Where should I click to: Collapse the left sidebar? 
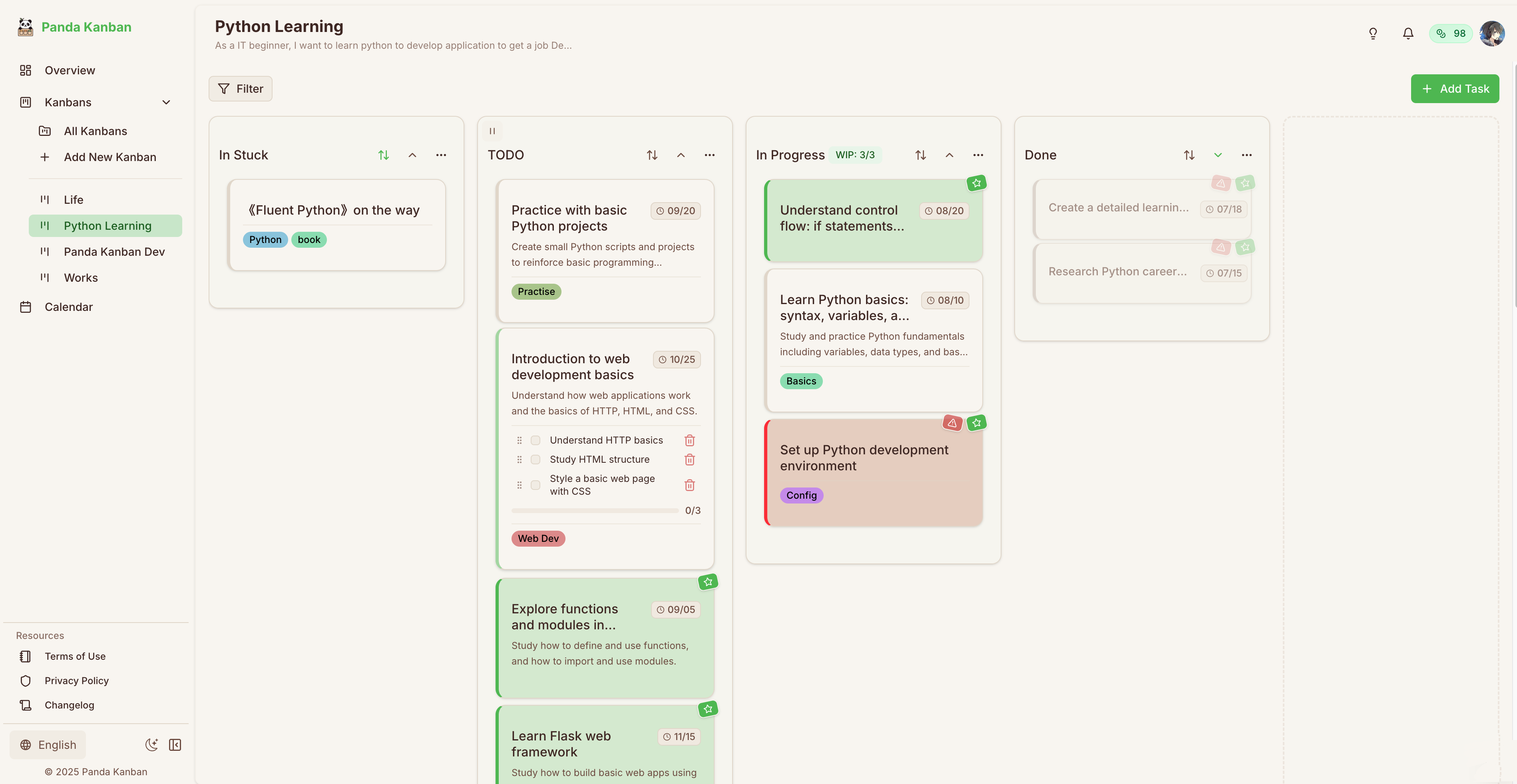coord(175,744)
